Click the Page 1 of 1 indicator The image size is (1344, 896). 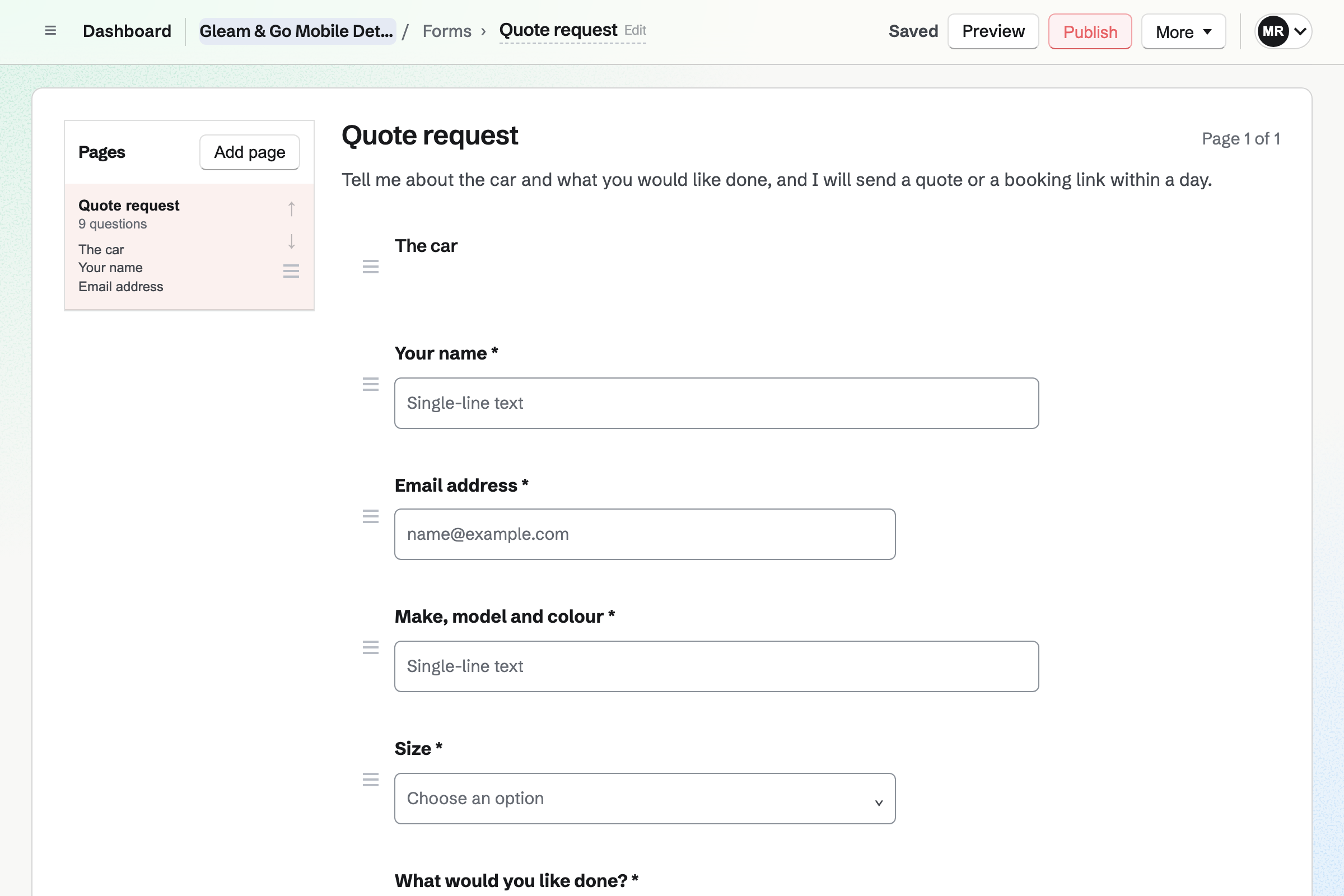(x=1240, y=139)
